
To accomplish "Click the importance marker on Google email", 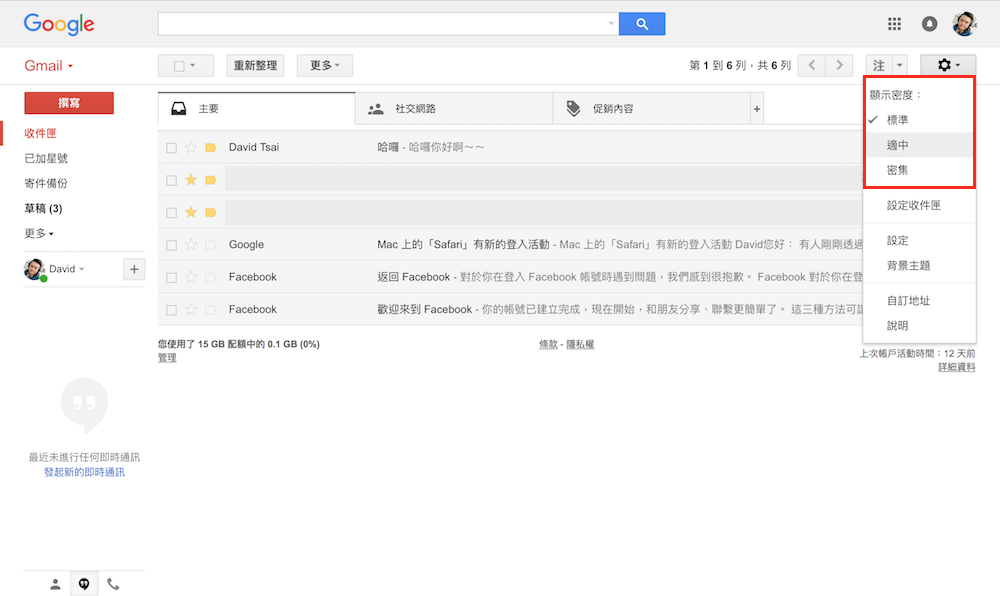I will (210, 245).
